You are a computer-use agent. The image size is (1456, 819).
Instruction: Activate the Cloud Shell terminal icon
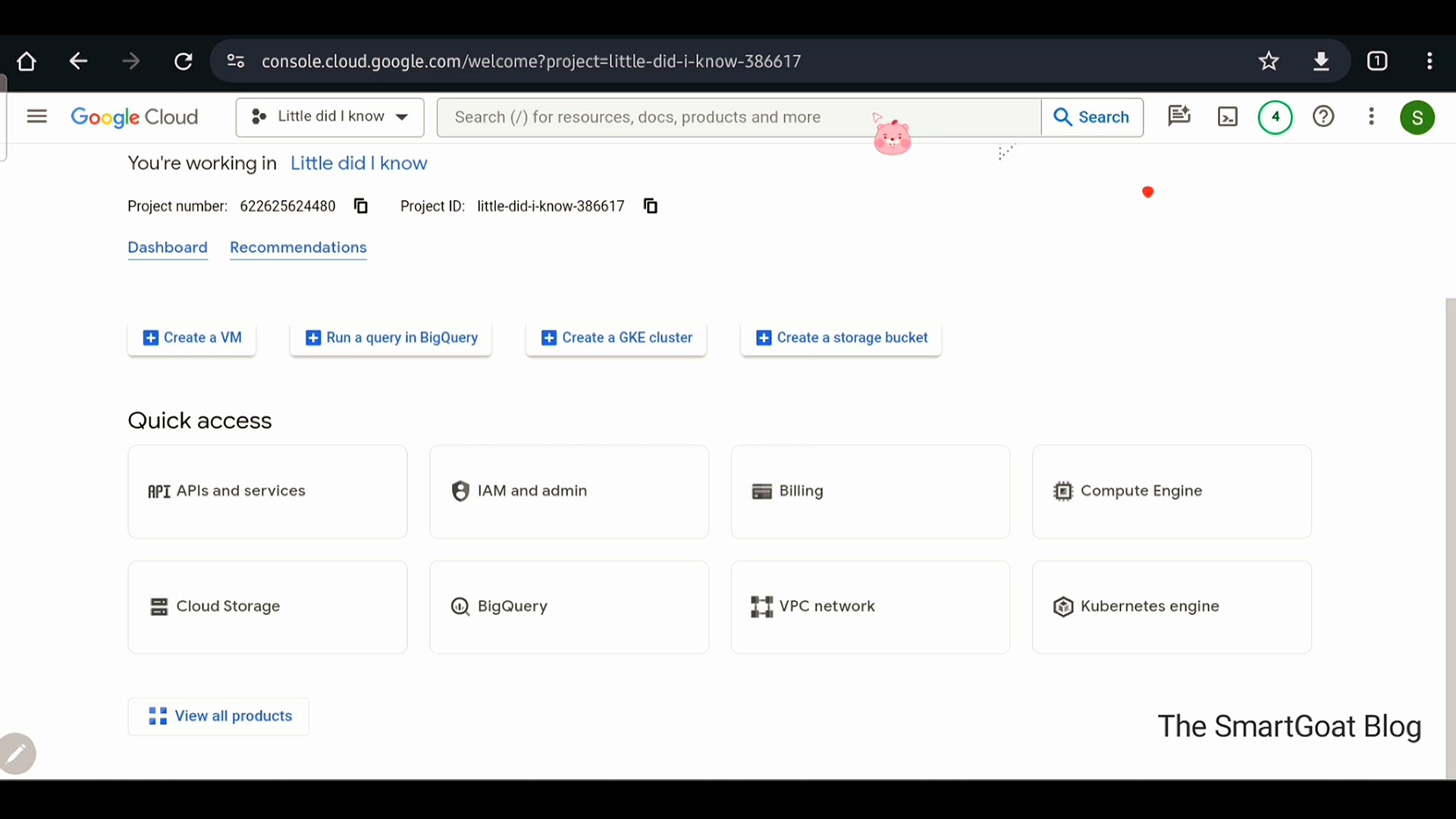coord(1228,117)
